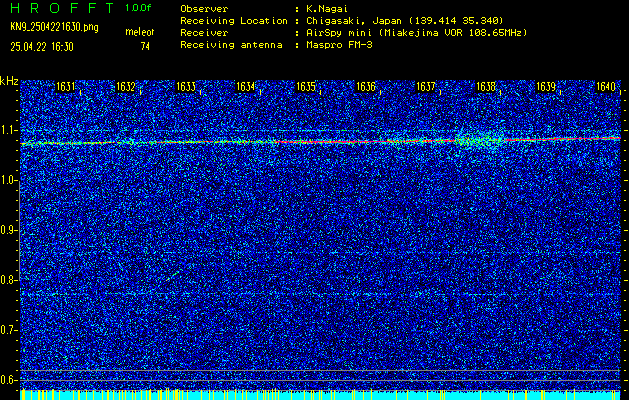Click the short diagonal streak near 0.8 kHz
Image resolution: width=629 pixels, height=400 pixels.
[171, 275]
